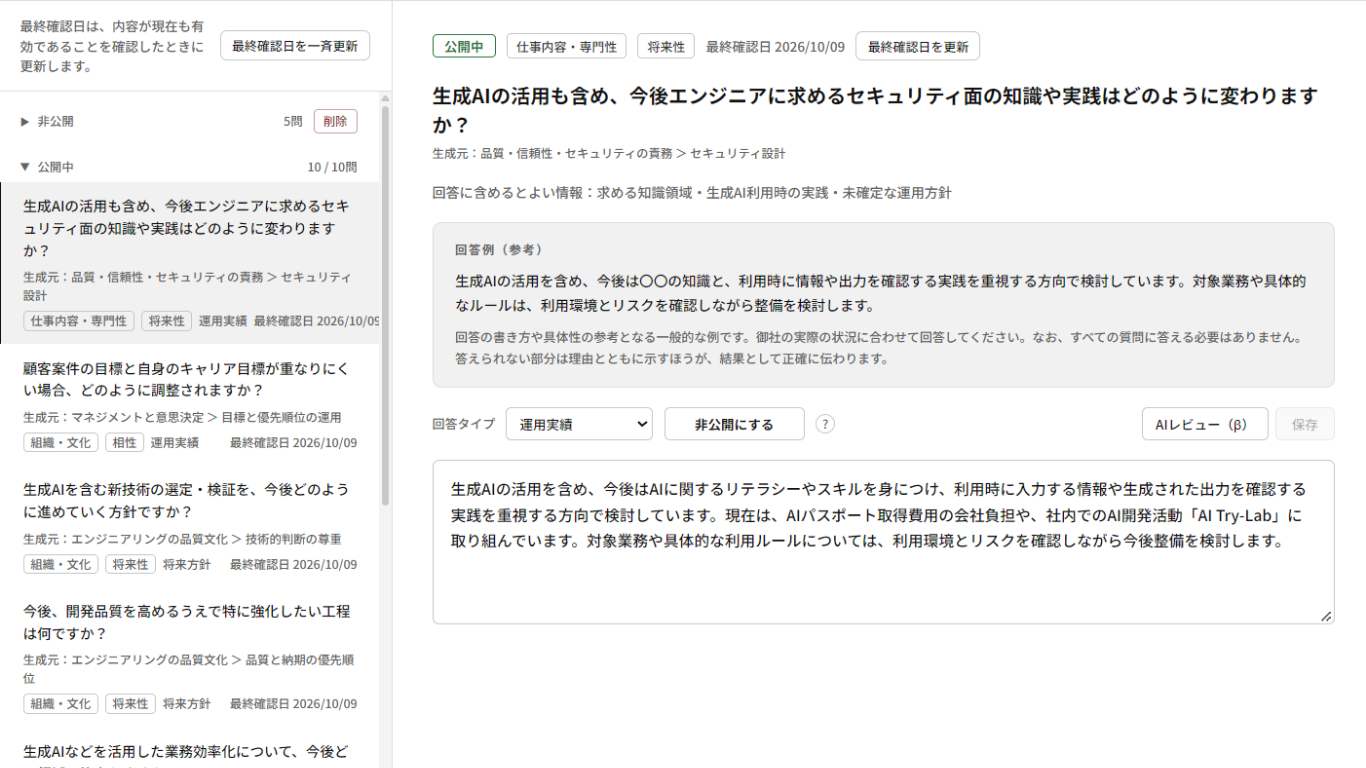Click the 公開中 status badge in header
Viewport: 1366px width, 768px height.
[464, 46]
